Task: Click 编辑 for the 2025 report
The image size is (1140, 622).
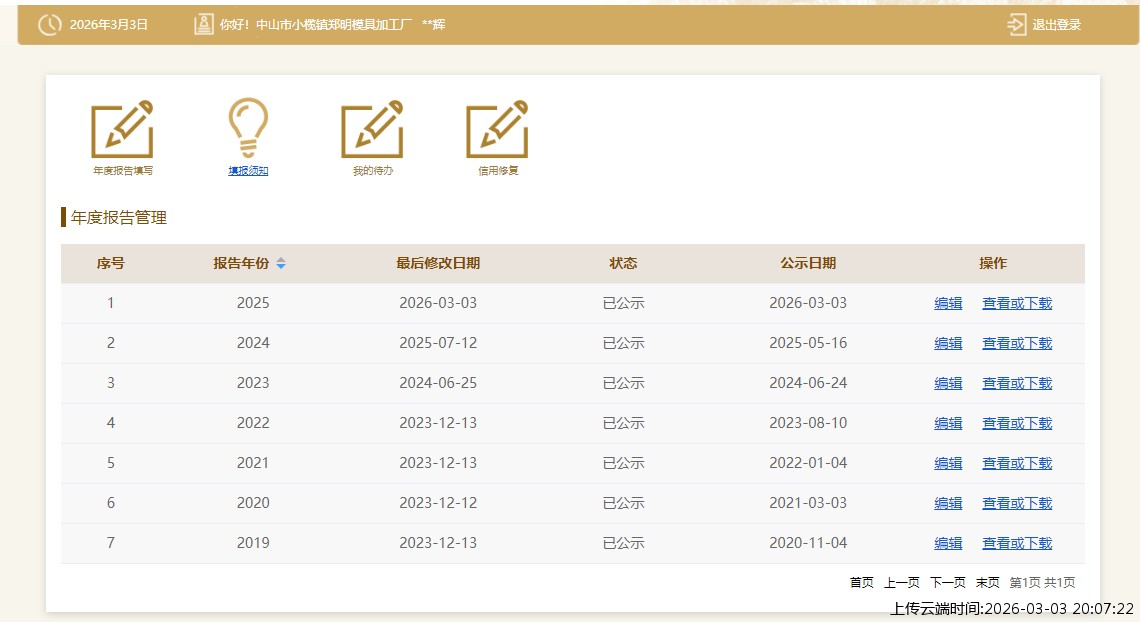Action: tap(948, 303)
